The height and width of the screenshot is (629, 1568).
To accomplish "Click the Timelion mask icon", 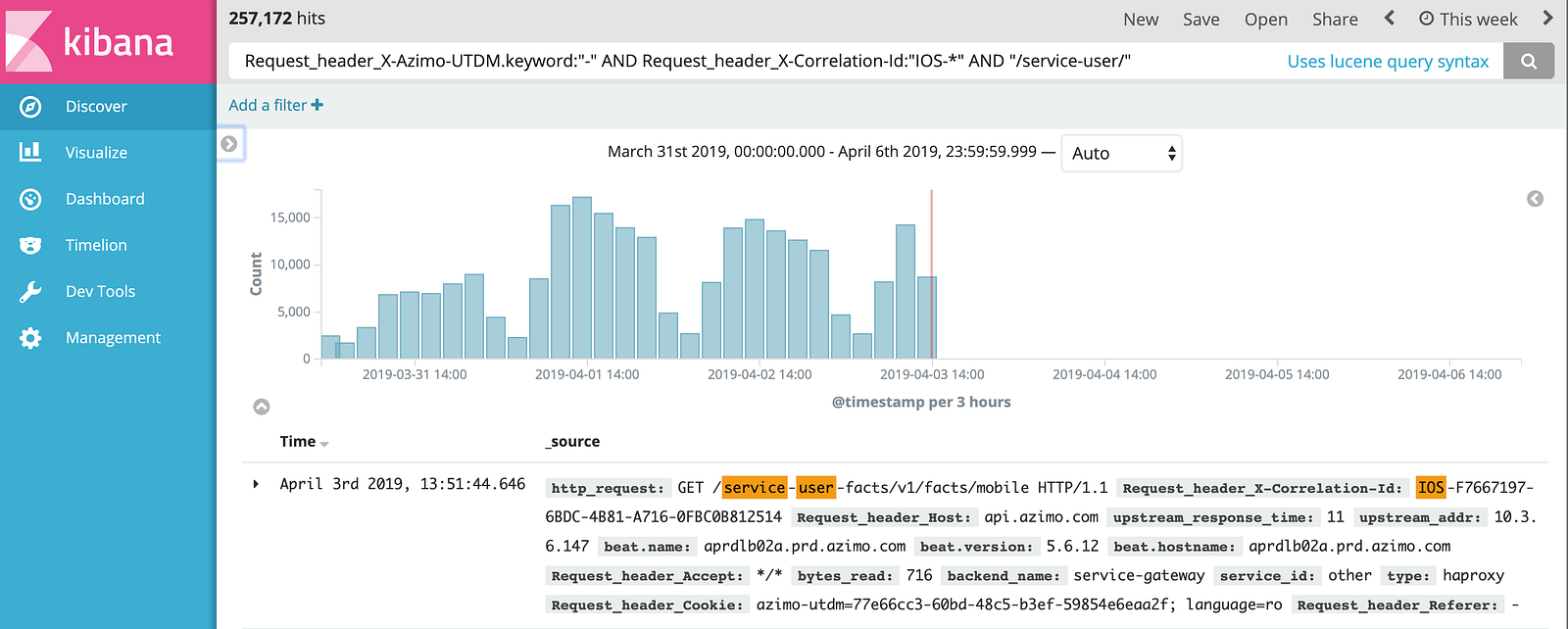I will [x=30, y=245].
